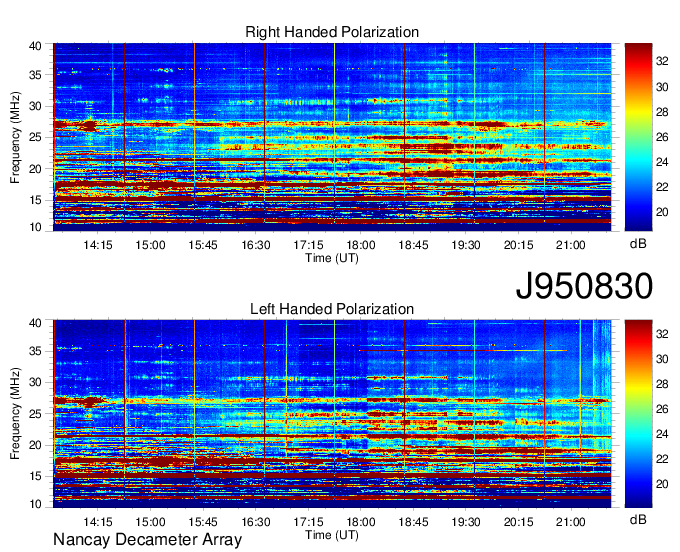Click the upper colorbar gradient
The height and width of the screenshot is (552, 680).
638,137
